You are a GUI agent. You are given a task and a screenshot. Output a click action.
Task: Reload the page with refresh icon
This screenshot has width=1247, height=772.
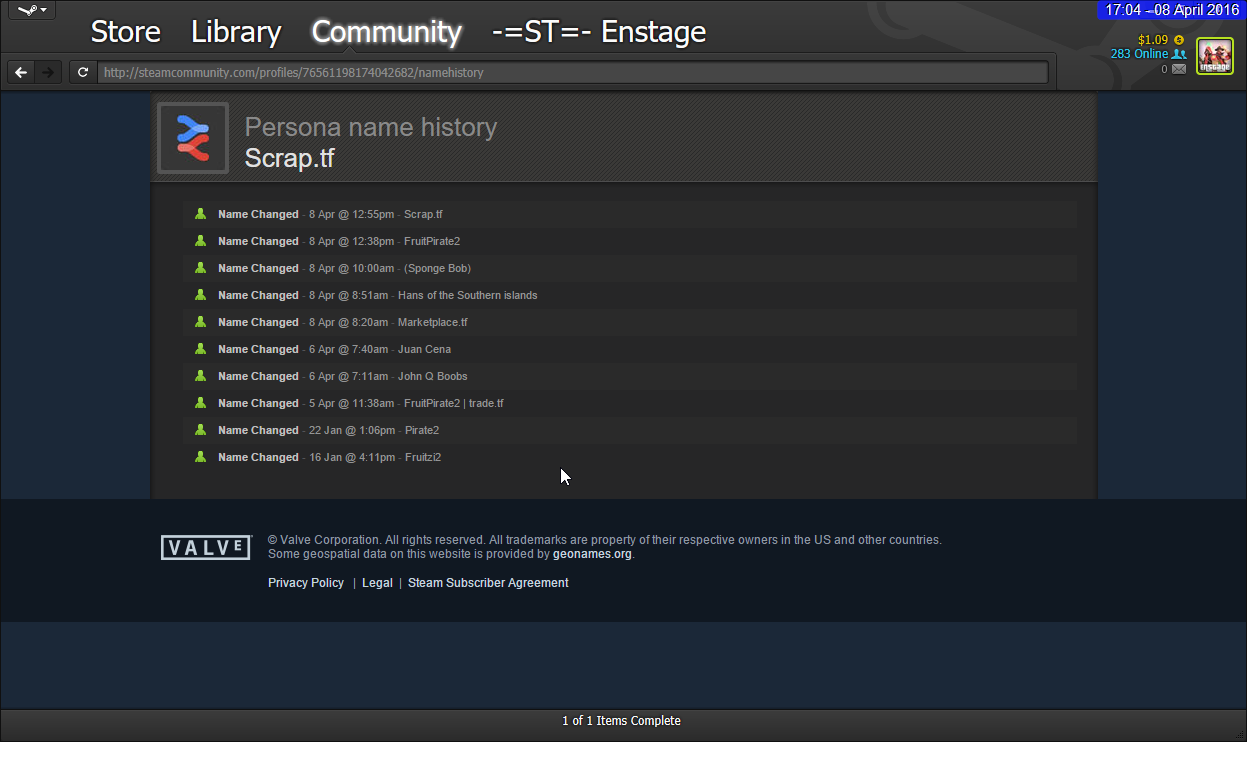(83, 72)
